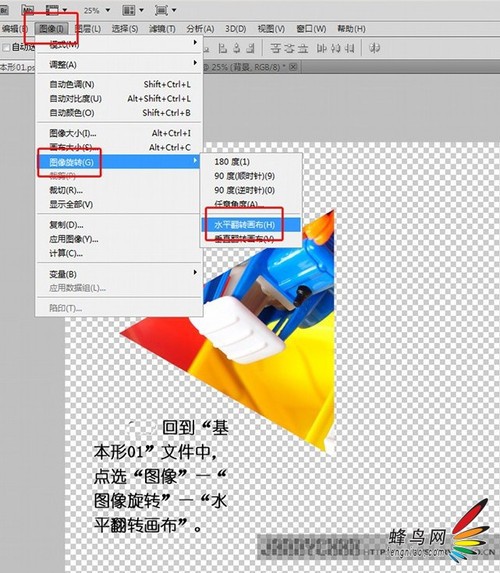The height and width of the screenshot is (573, 500).
Task: Open the 图像(I) menu
Action: [x=51, y=29]
